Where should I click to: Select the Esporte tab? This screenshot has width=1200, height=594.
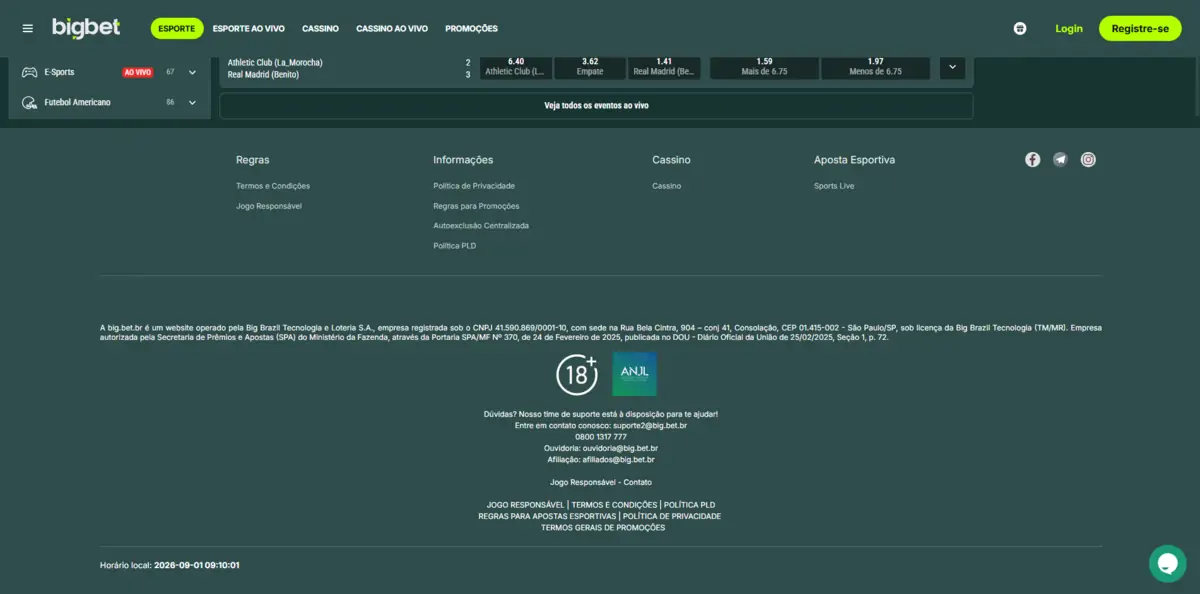(x=177, y=29)
